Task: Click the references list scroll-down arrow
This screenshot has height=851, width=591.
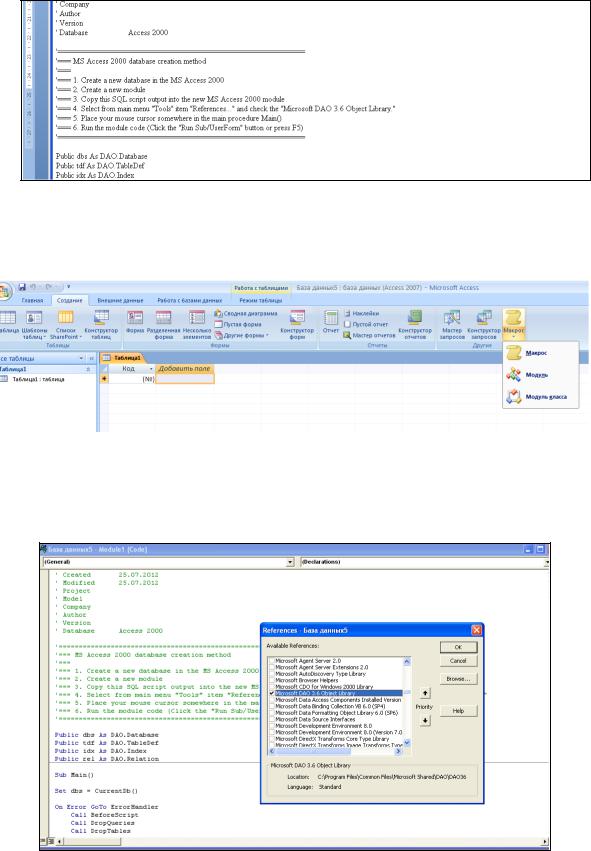Action: (407, 744)
